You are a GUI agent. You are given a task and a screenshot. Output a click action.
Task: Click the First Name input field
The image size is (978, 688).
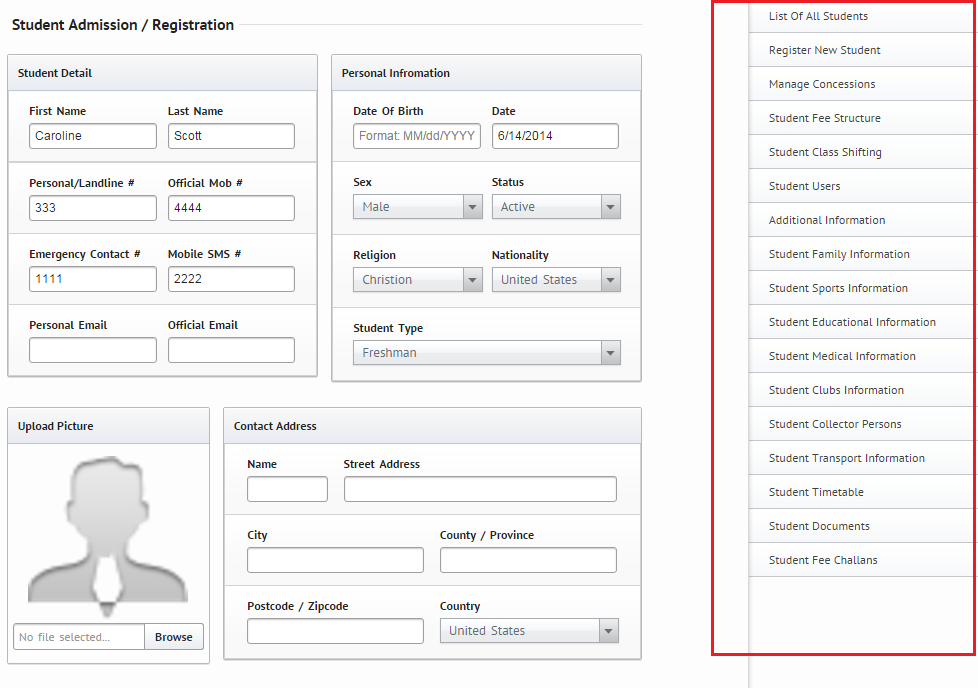93,136
